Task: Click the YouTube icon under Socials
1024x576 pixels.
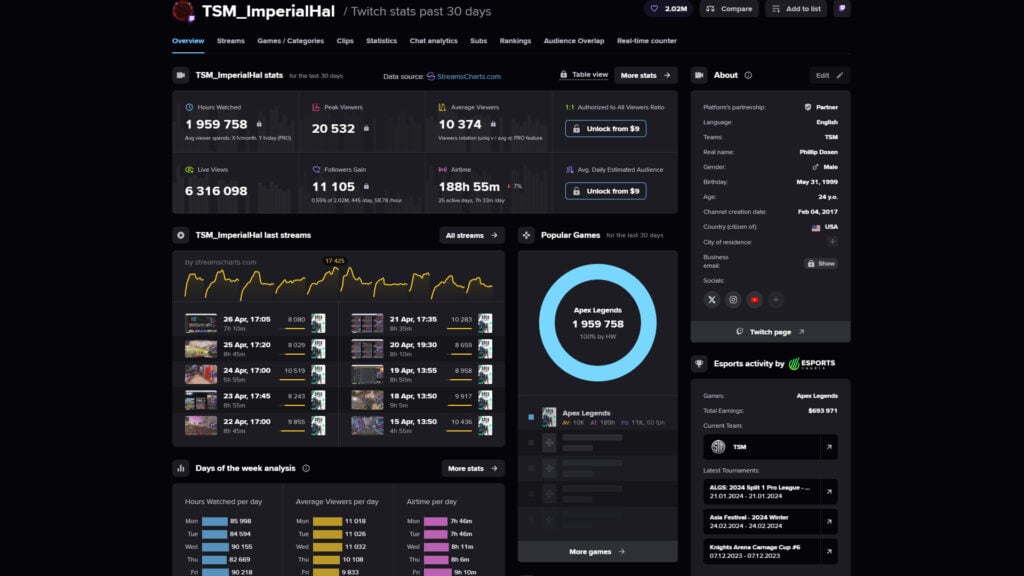Action: pos(754,299)
